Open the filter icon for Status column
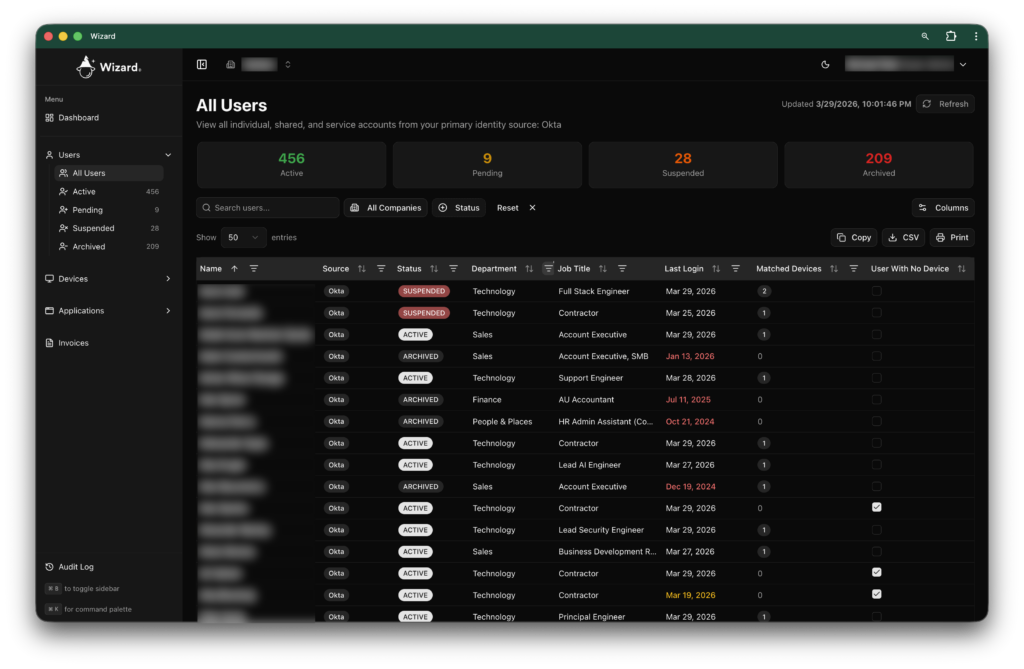Viewport: 1024px width, 669px height. (453, 269)
